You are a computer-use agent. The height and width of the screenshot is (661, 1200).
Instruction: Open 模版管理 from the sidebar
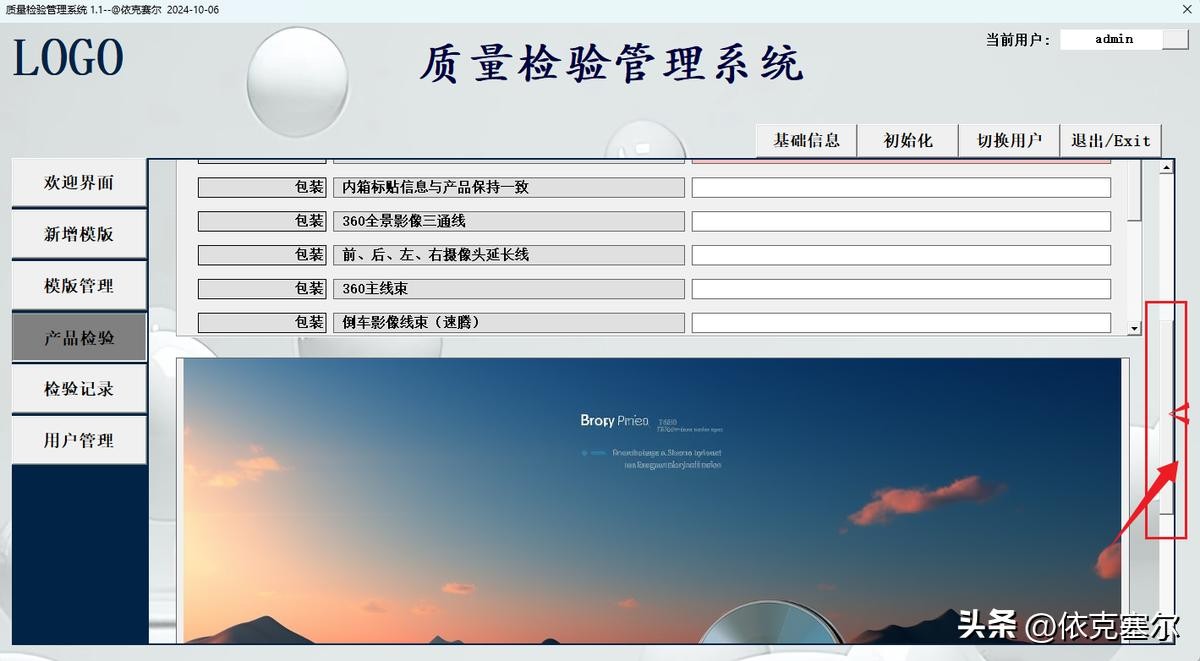pos(79,286)
